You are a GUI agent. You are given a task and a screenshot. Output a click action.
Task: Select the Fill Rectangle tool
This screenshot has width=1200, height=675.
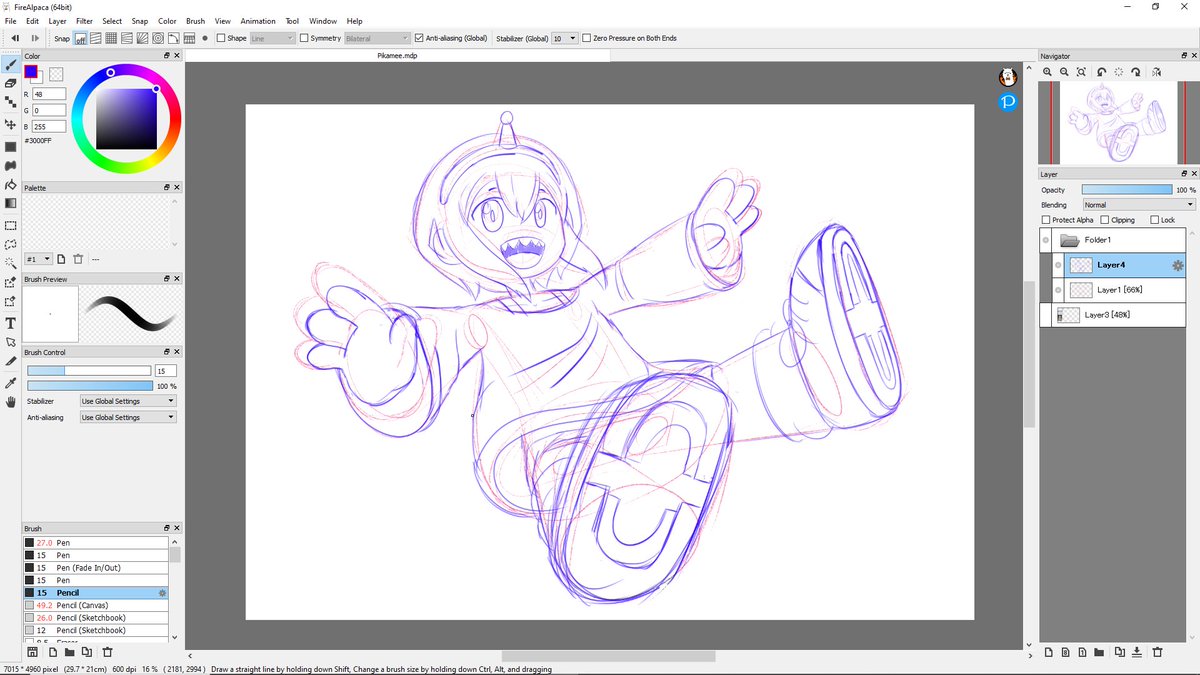pos(10,146)
